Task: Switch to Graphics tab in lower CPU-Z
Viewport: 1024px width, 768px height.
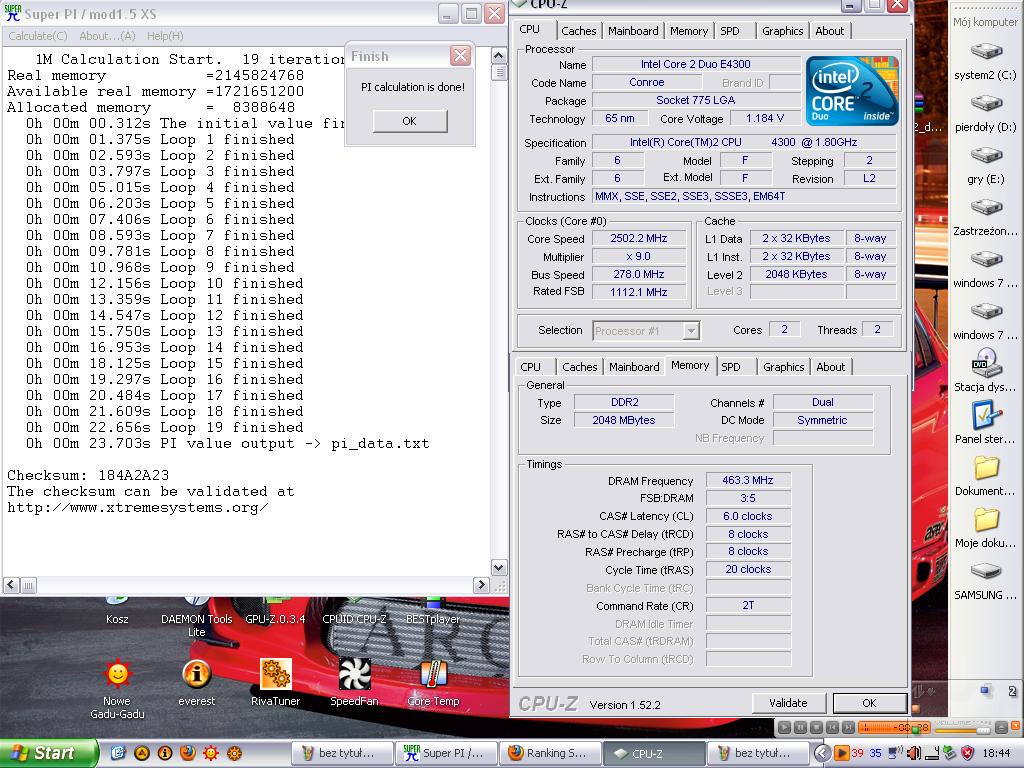Action: [x=784, y=367]
